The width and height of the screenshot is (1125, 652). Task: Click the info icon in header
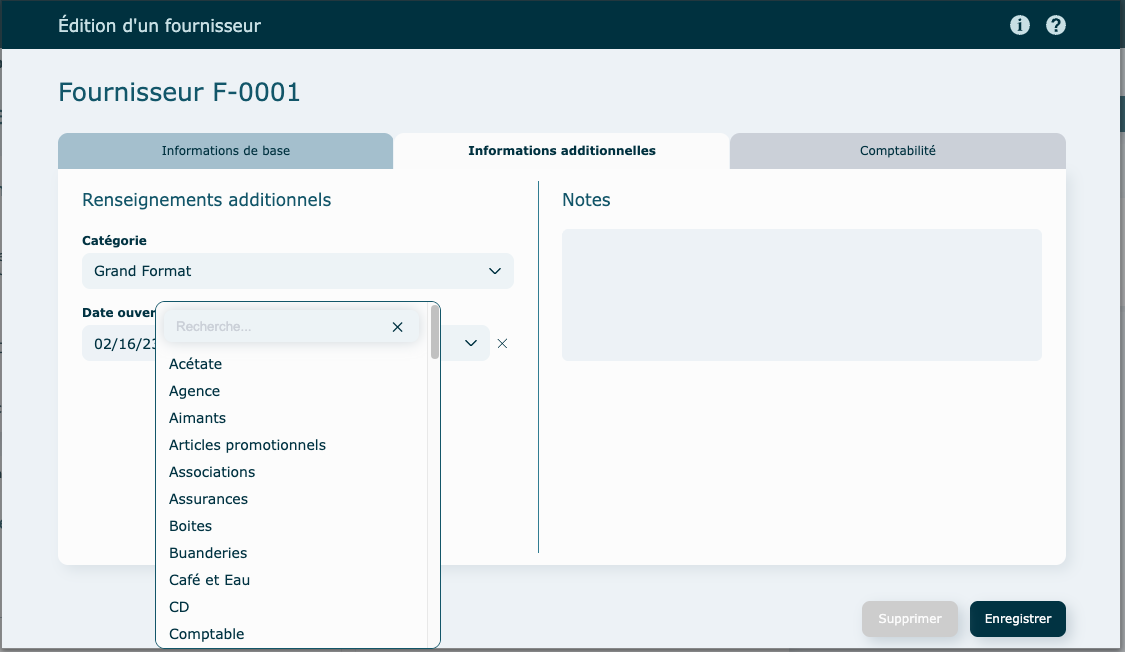pos(1020,25)
